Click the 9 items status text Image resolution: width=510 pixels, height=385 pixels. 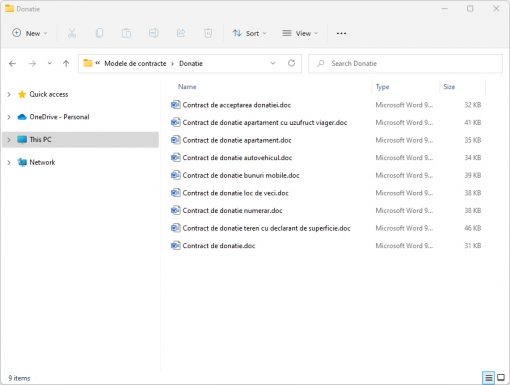(x=19, y=378)
